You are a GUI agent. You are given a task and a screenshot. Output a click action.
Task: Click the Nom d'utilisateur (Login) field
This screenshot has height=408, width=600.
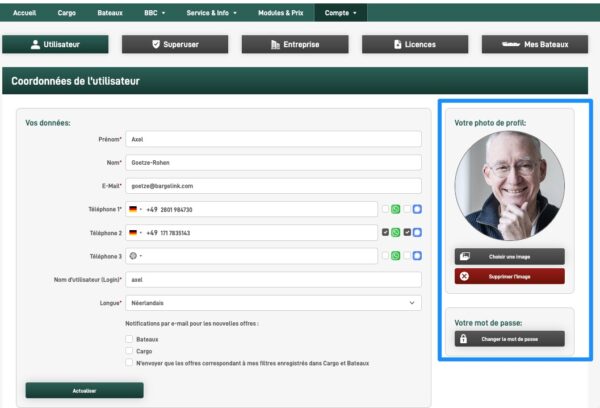[274, 280]
